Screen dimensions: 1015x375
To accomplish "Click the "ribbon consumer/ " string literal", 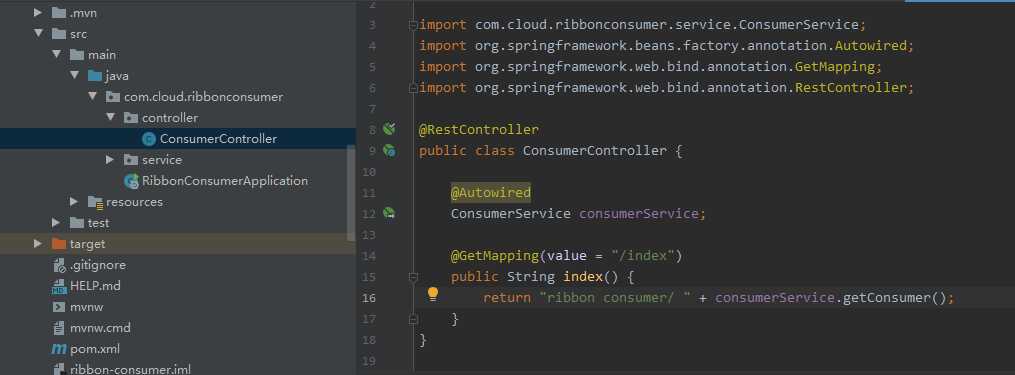I will (x=615, y=298).
